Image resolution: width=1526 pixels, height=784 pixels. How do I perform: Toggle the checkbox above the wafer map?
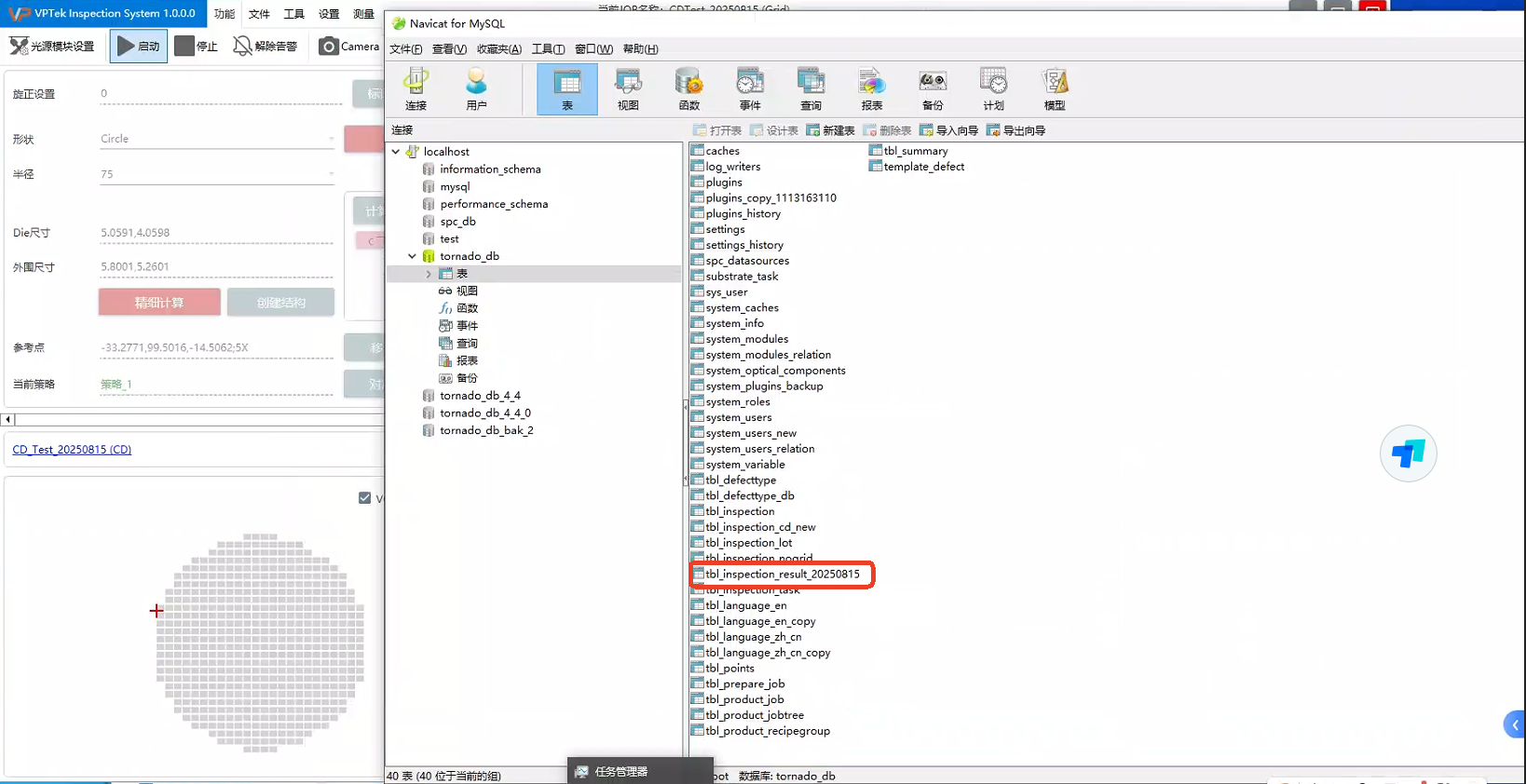pyautogui.click(x=365, y=498)
